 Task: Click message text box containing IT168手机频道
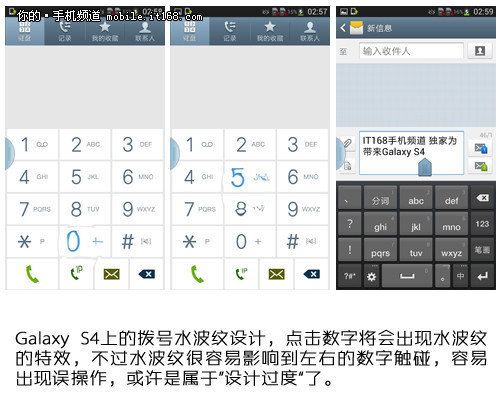tap(411, 153)
